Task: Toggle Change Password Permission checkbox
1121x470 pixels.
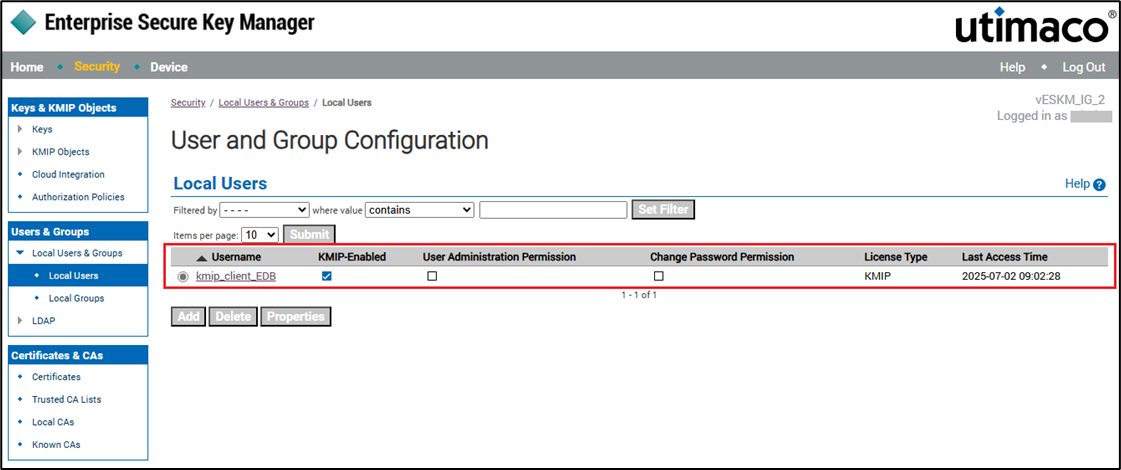Action: (658, 276)
